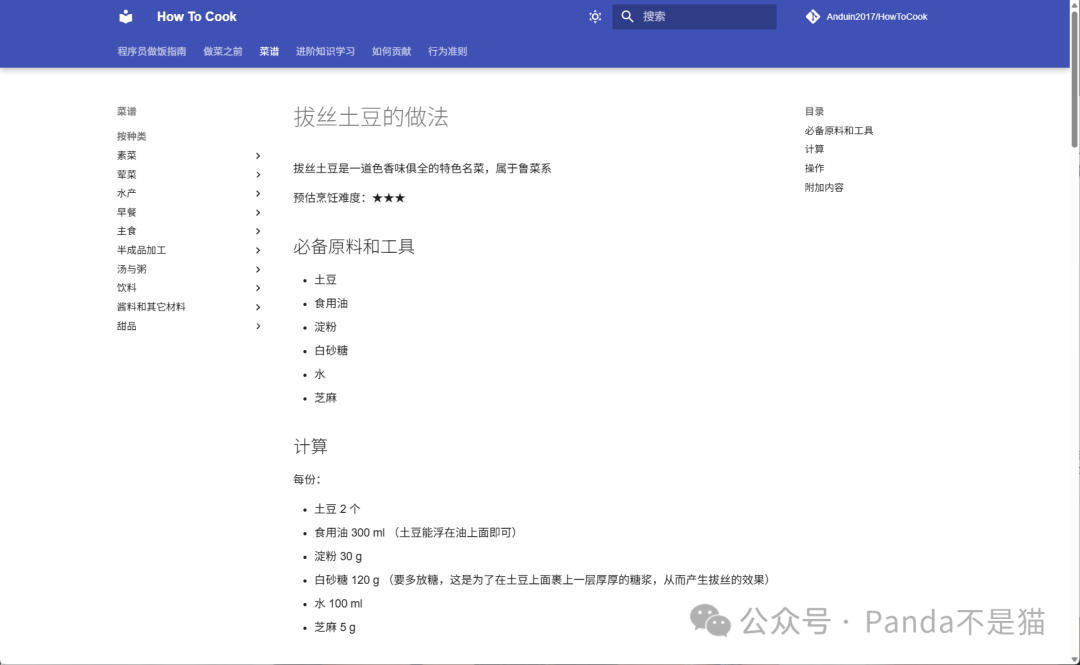The width and height of the screenshot is (1080, 665).
Task: Click the 土豆 2 个 list item
Action: tap(338, 509)
